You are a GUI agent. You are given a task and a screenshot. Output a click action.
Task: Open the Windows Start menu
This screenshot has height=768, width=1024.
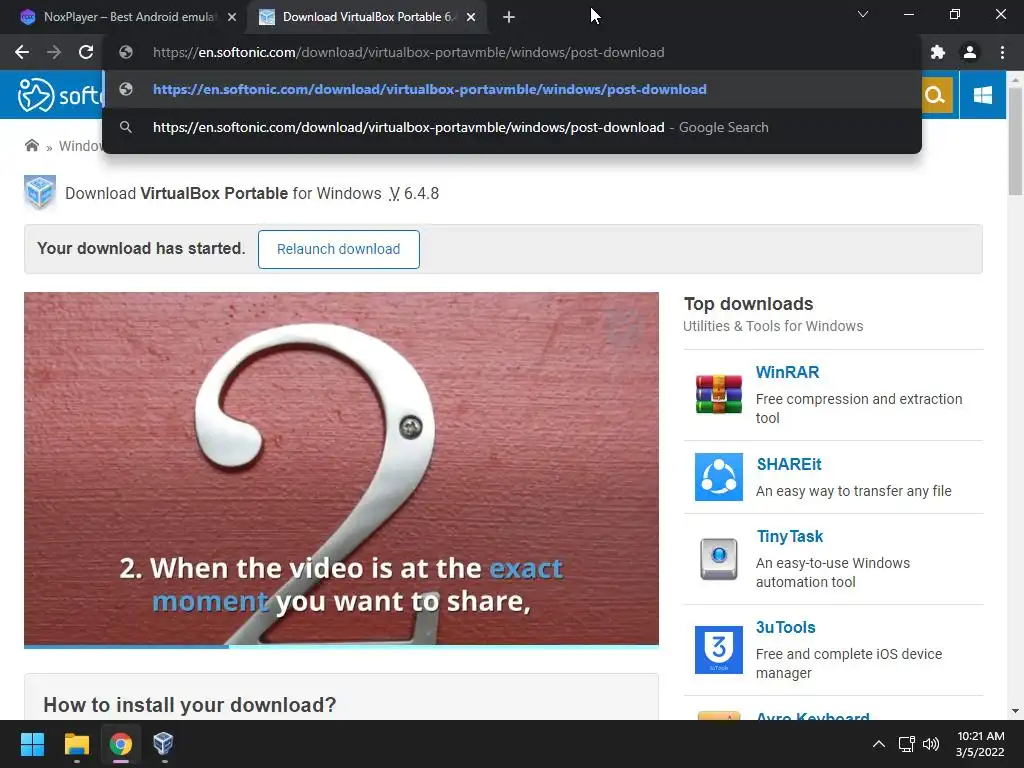coord(32,744)
